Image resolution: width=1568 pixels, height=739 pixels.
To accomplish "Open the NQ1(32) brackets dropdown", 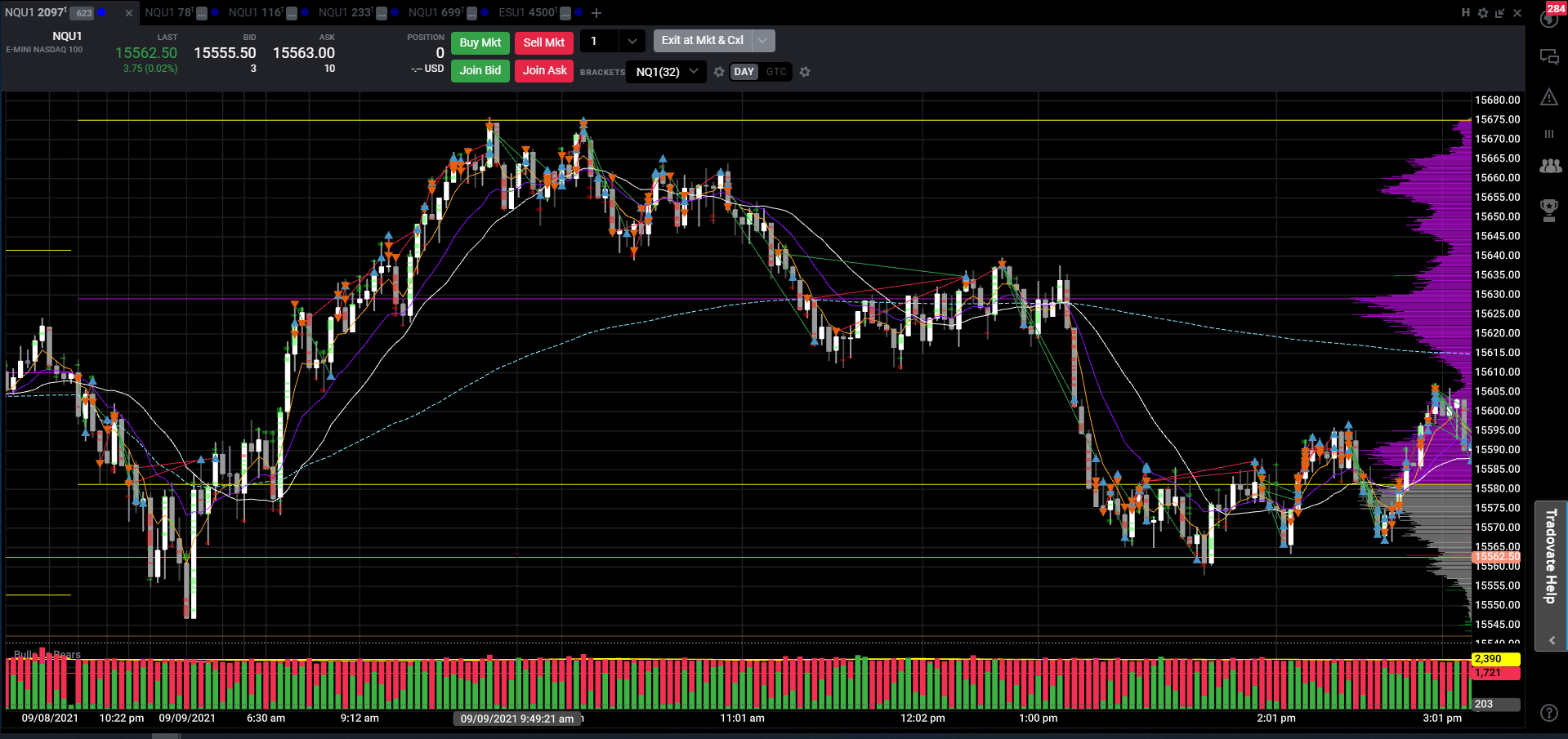I will [667, 72].
